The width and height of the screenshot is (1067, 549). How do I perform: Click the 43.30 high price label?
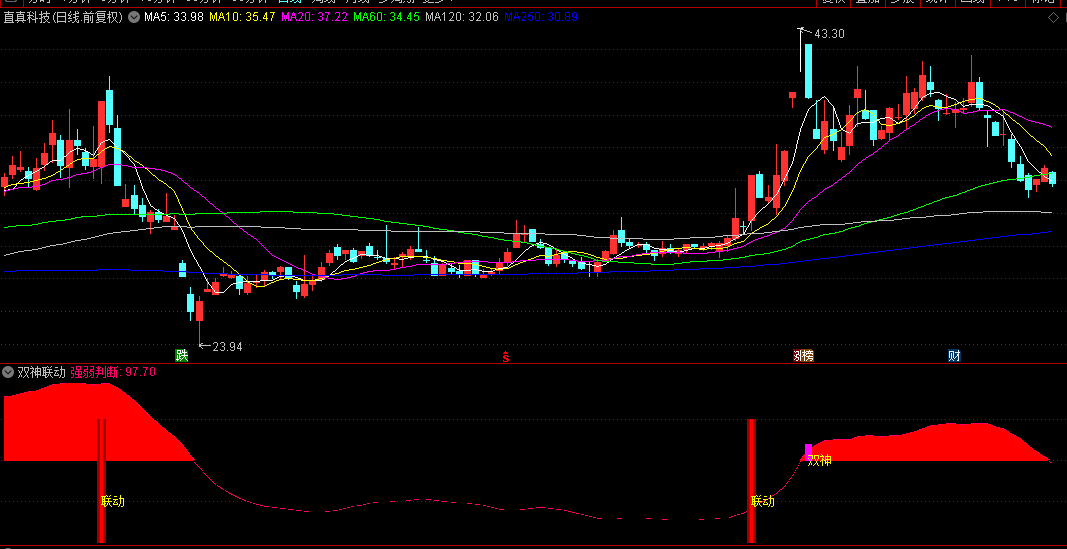(x=829, y=33)
